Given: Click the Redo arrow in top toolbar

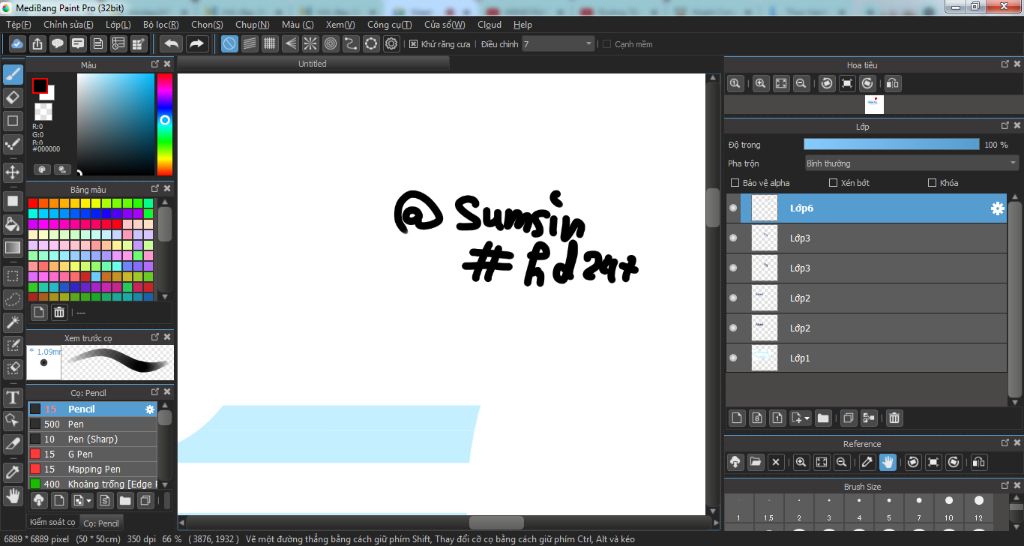Looking at the screenshot, I should (x=196, y=44).
